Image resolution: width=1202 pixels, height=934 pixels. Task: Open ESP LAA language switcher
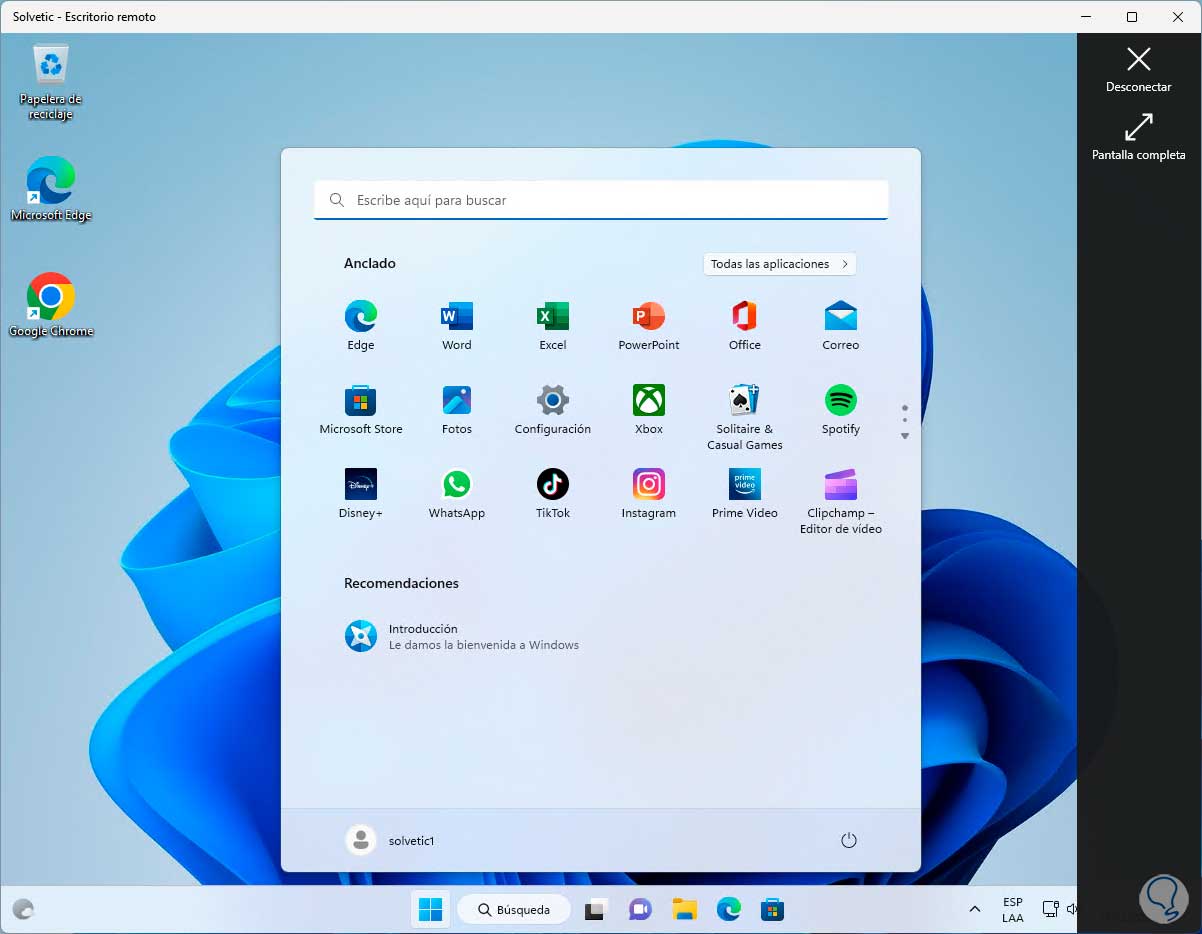click(x=1013, y=909)
